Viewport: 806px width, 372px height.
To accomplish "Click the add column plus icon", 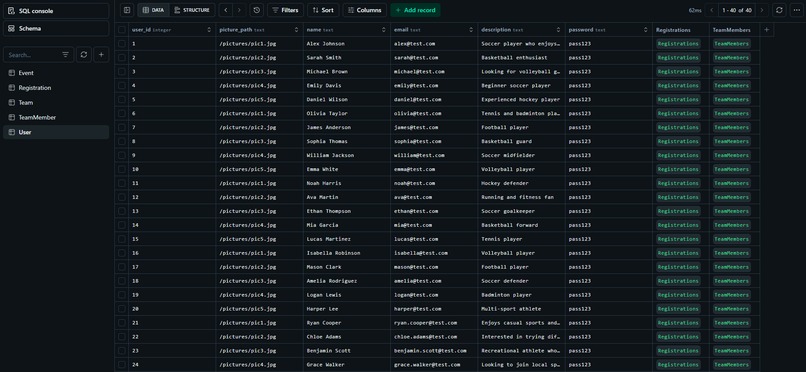I will pyautogui.click(x=766, y=30).
